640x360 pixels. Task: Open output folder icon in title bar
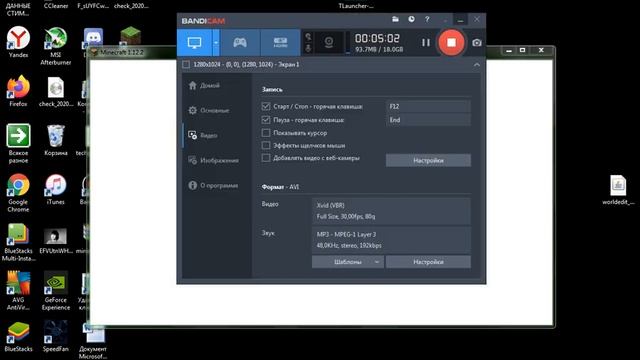click(395, 19)
